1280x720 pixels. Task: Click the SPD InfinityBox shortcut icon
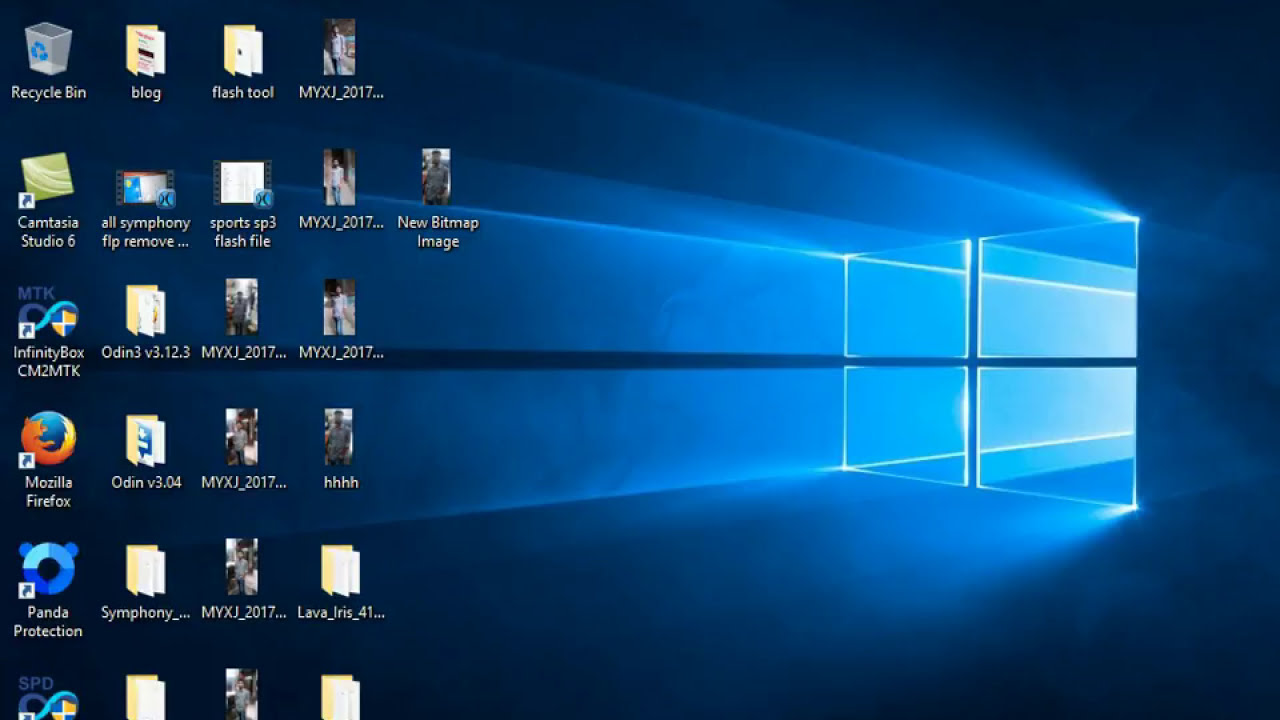pos(48,697)
